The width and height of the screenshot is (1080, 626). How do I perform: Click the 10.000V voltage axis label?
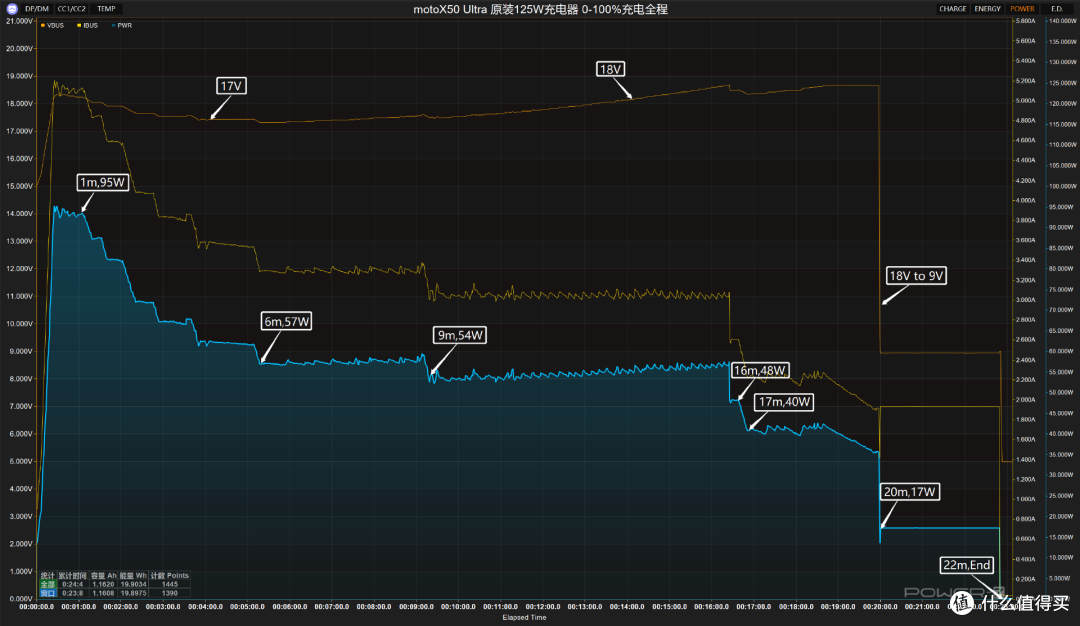pos(19,324)
